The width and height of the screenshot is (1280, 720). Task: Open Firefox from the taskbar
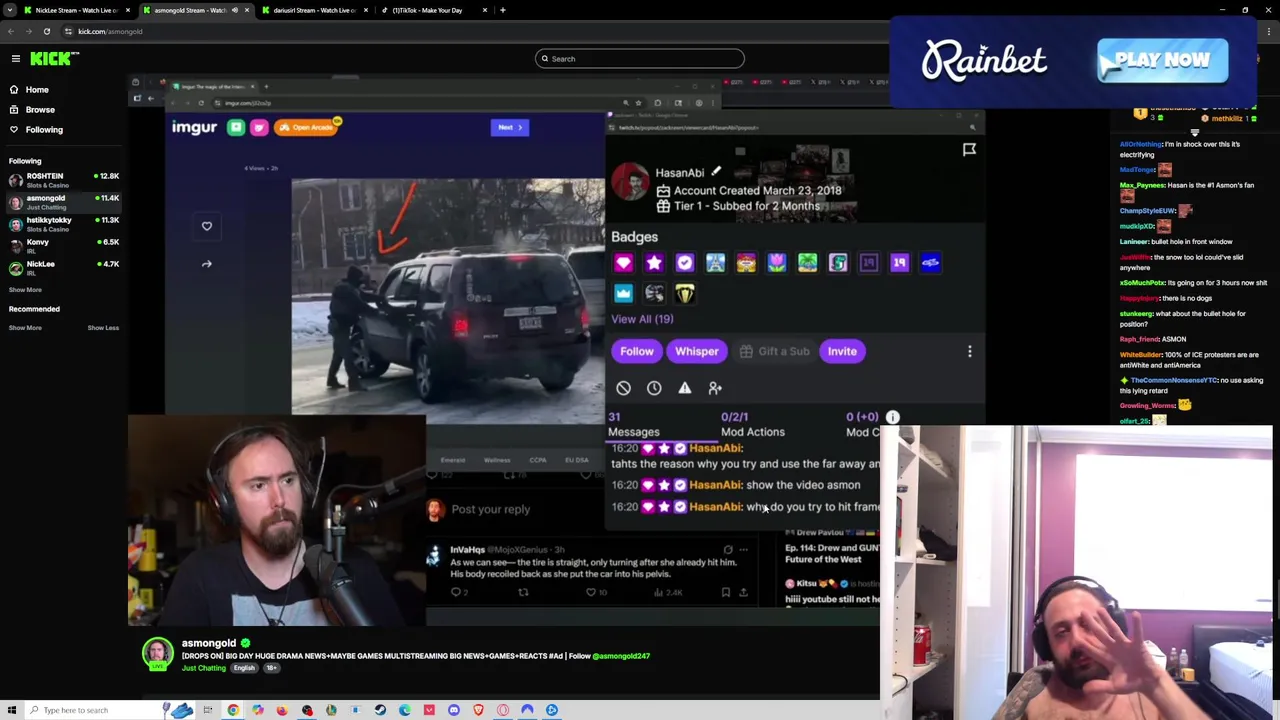(x=282, y=710)
